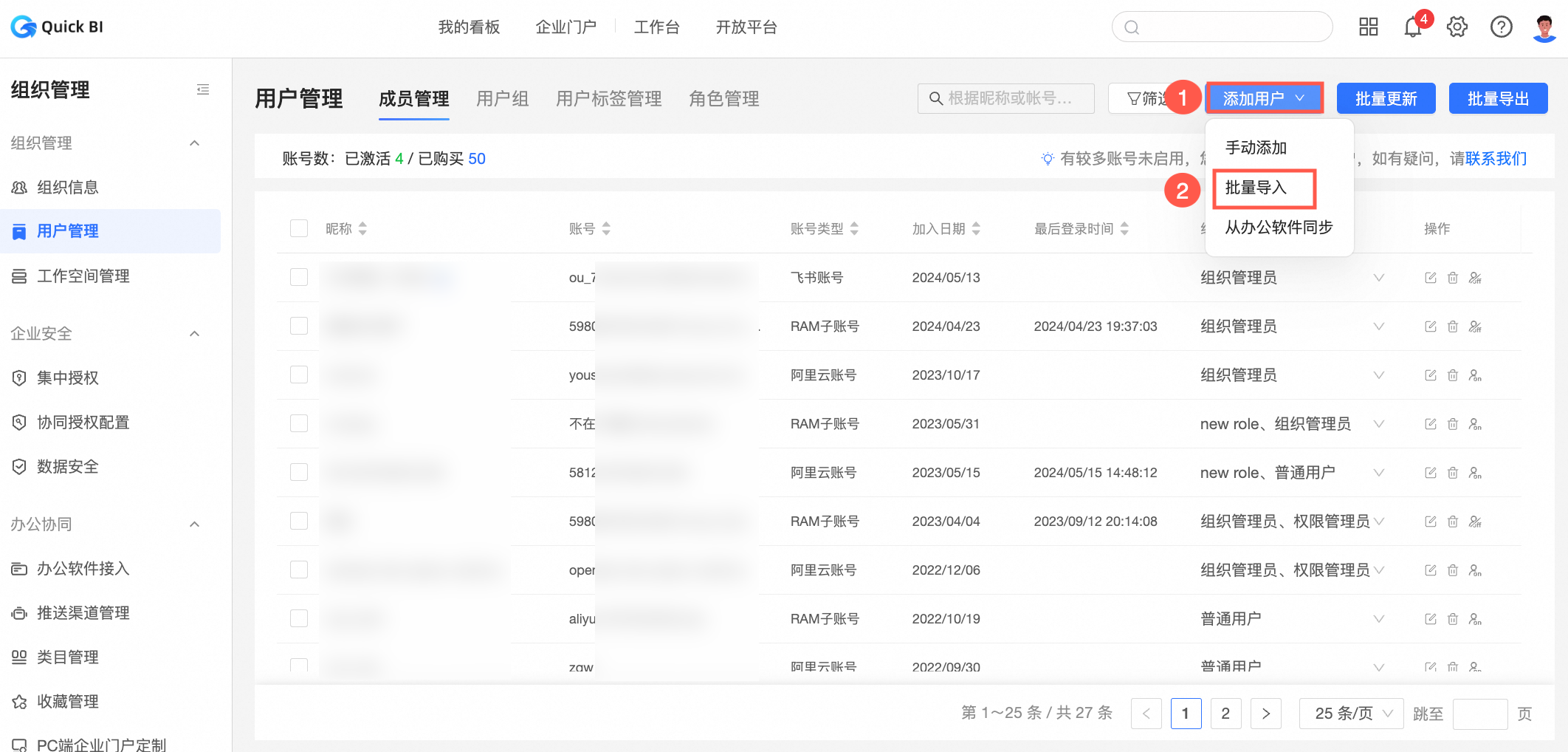This screenshot has width=1568, height=752.
Task: Edit the user joined 2024/04/23
Action: [1431, 327]
